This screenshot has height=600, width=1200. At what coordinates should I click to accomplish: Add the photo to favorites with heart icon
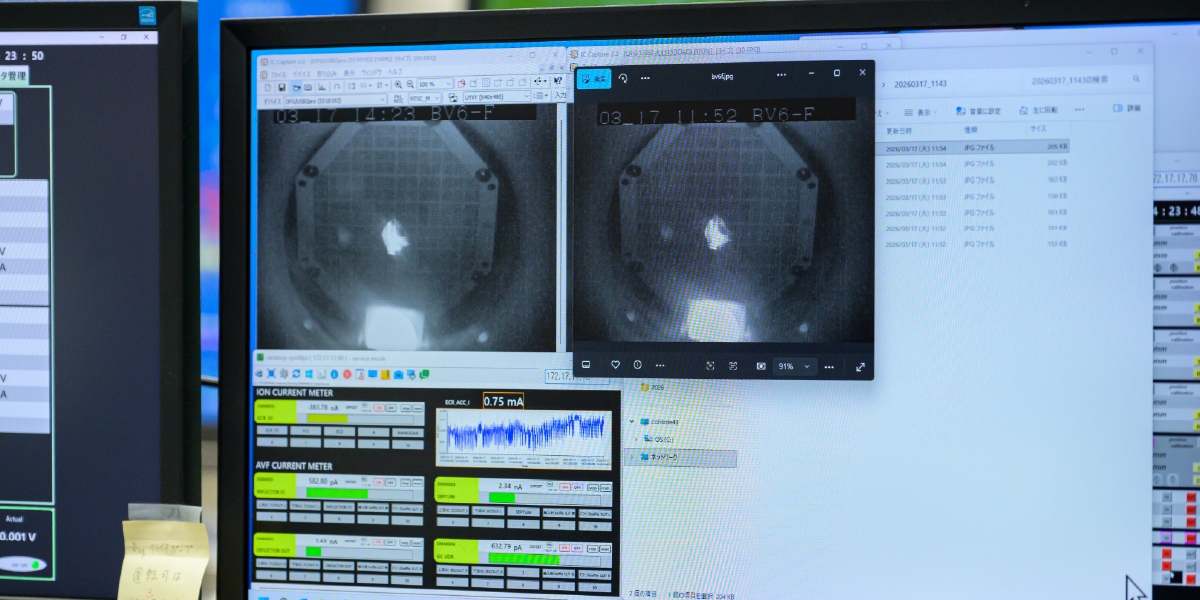616,366
